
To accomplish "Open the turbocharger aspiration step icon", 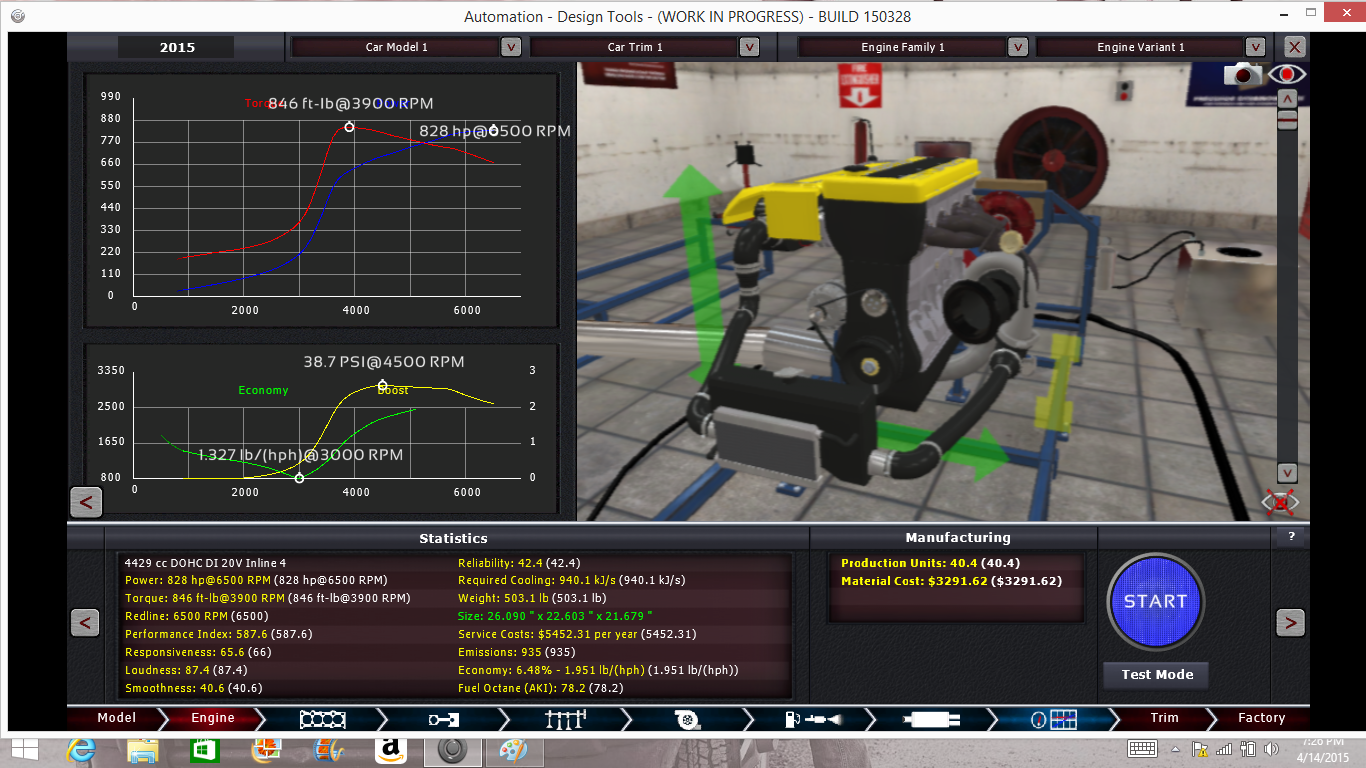I will 687,718.
